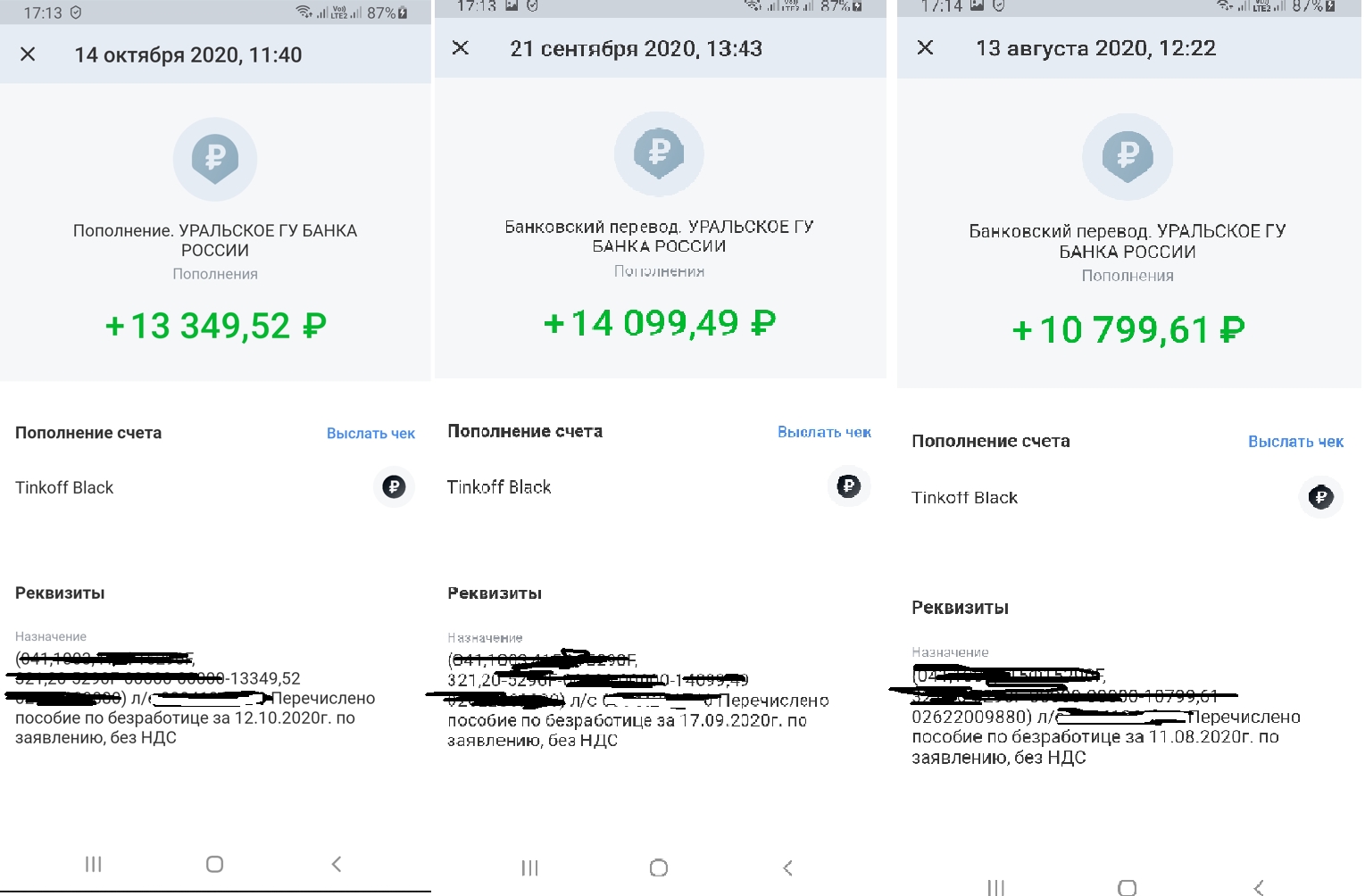Tap the ruble category icon above +10 799,61 ₽
The image size is (1365, 896).
point(1128,156)
